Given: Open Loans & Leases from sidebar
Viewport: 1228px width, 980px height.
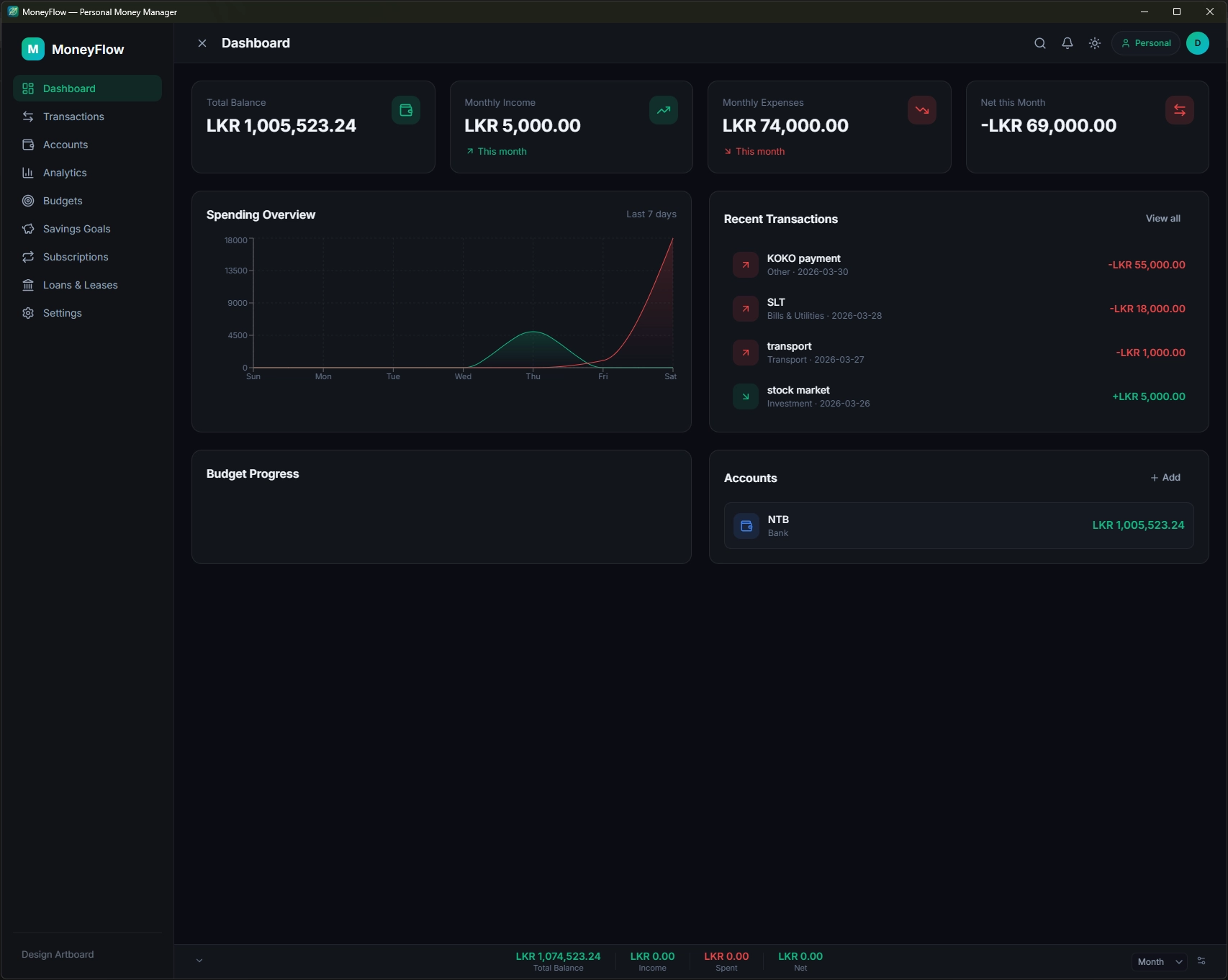Looking at the screenshot, I should [80, 284].
